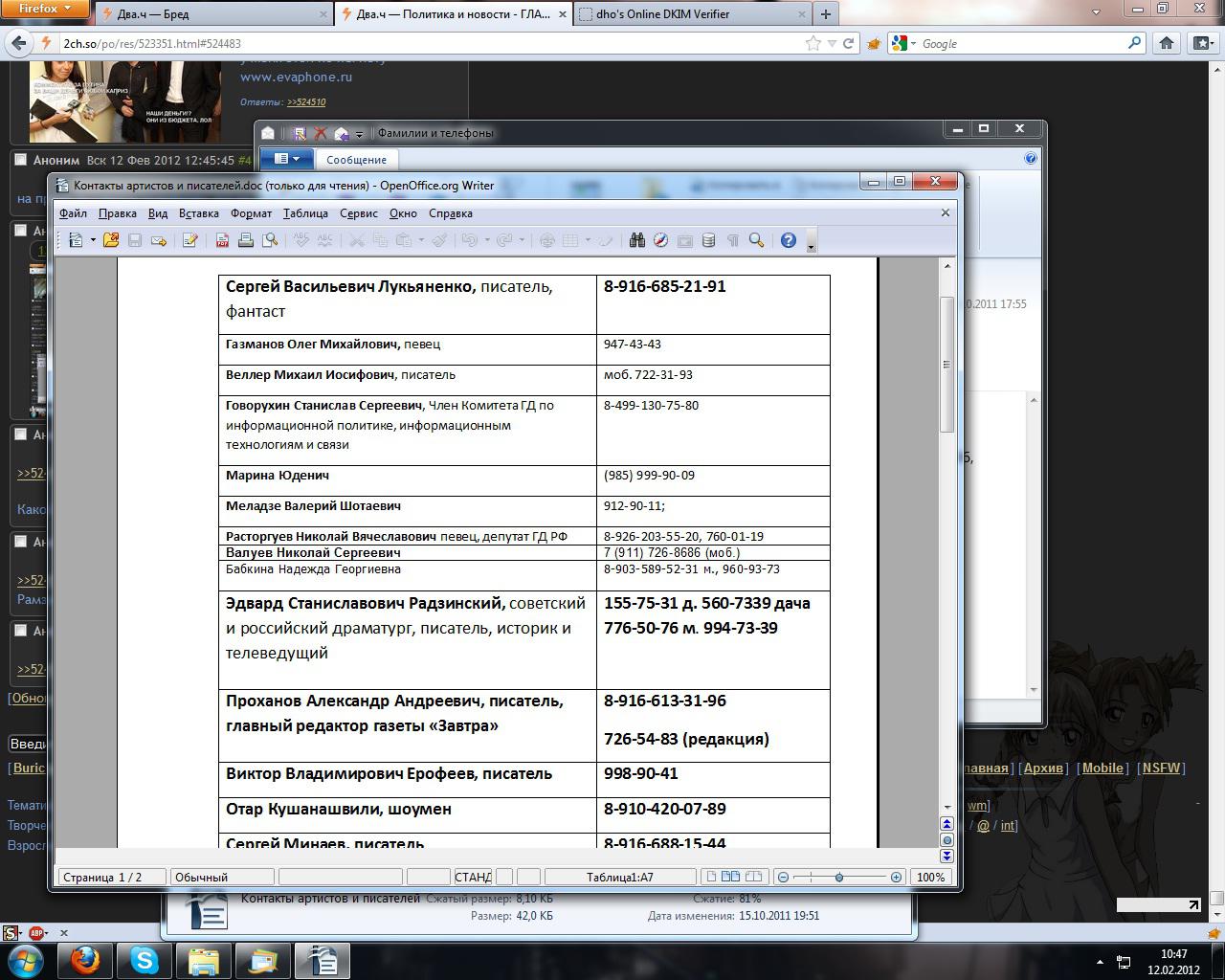Open the Data Sources cylinder icon

click(x=708, y=240)
